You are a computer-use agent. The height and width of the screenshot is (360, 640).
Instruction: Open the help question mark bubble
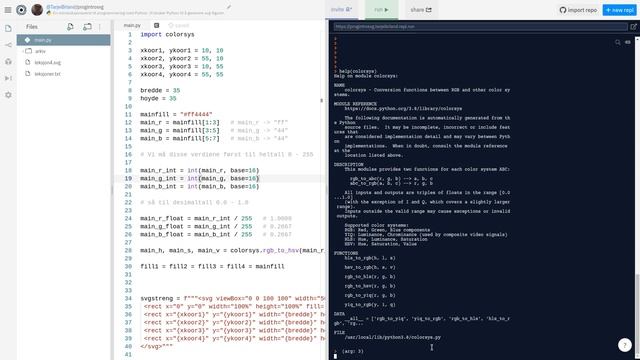point(624,345)
